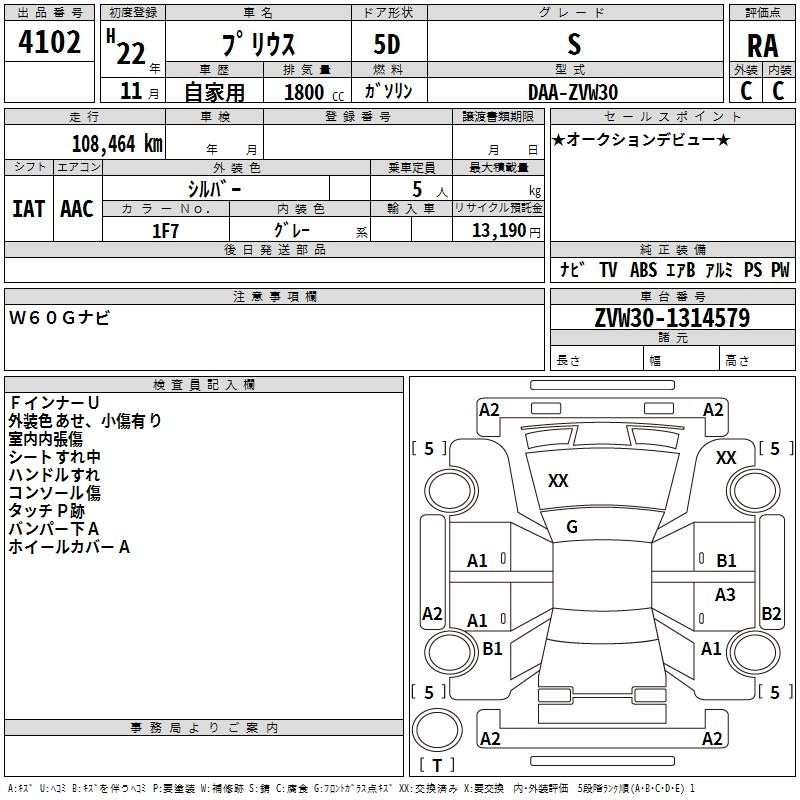This screenshot has width=800, height=800.
Task: Click the XX mark on front right fender
Action: point(726,458)
